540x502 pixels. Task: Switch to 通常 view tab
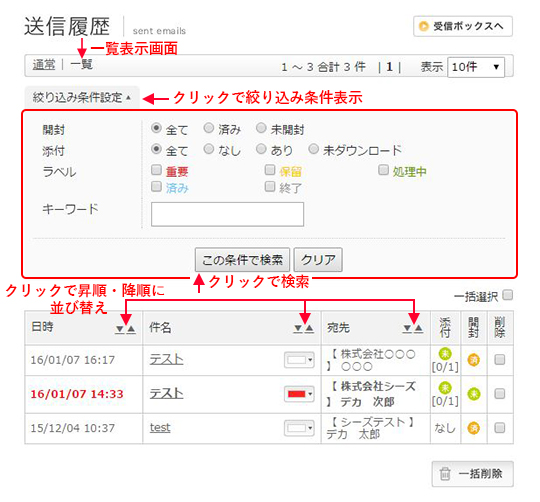[x=44, y=65]
